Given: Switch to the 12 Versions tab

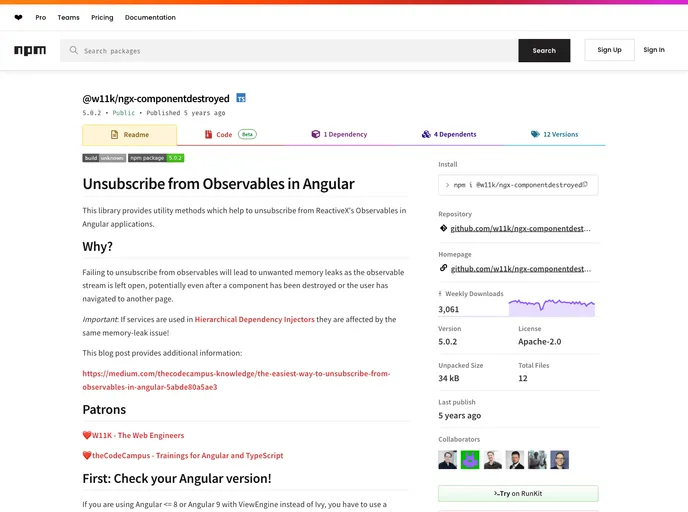Looking at the screenshot, I should pyautogui.click(x=554, y=134).
